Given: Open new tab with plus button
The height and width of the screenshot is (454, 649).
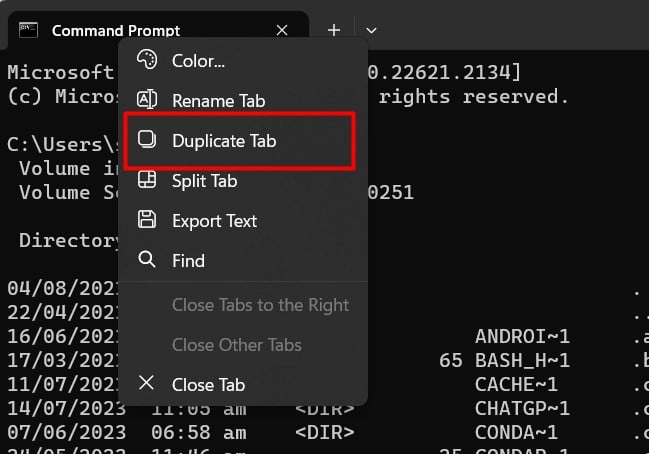Looking at the screenshot, I should [334, 30].
